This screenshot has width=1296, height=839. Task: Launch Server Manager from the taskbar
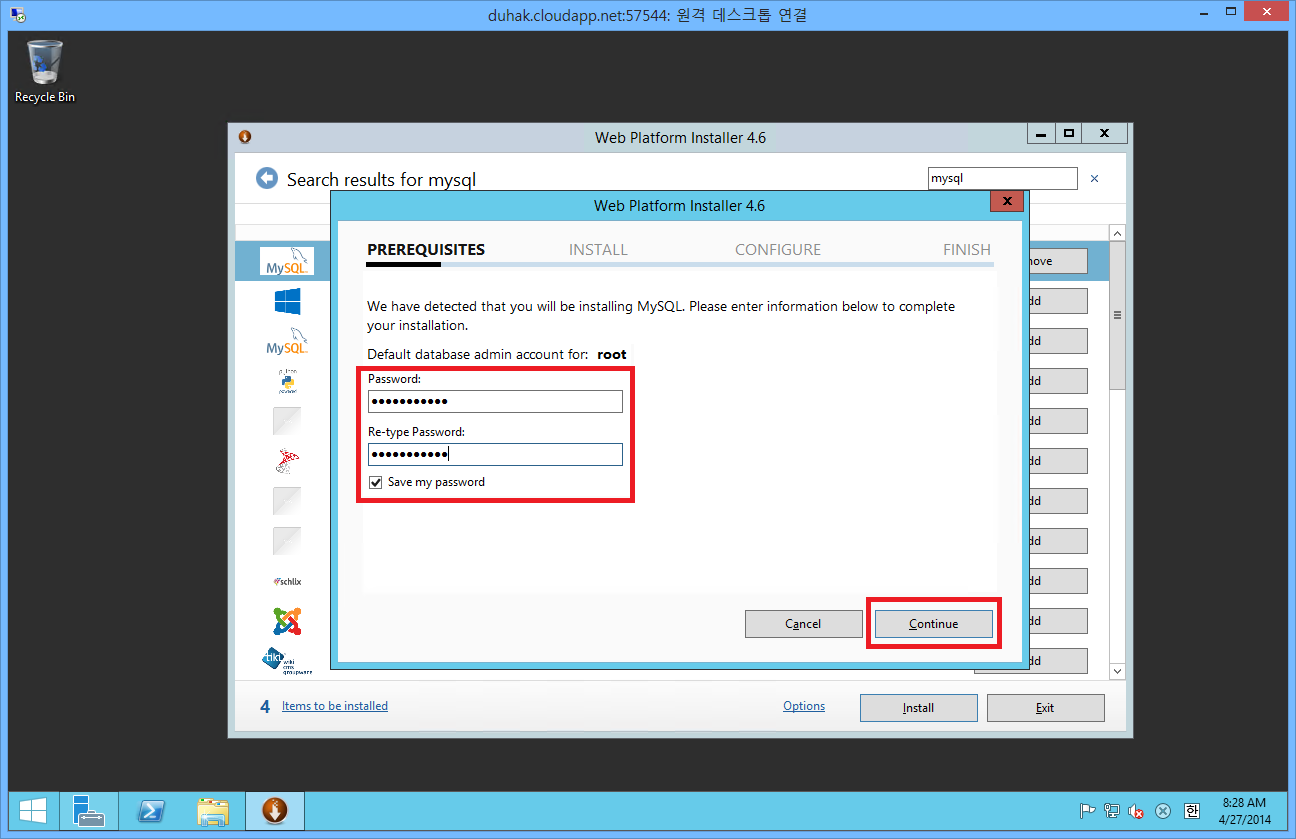tap(89, 811)
